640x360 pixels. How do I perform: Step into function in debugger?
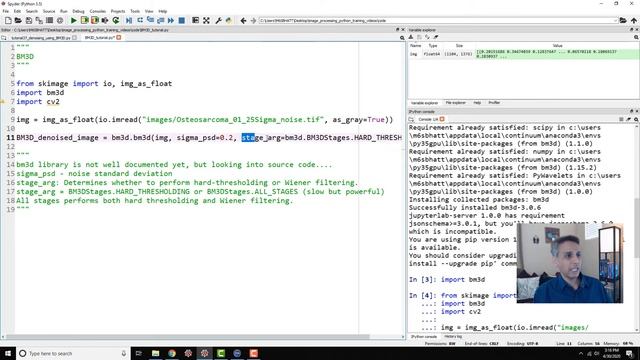click(150, 20)
